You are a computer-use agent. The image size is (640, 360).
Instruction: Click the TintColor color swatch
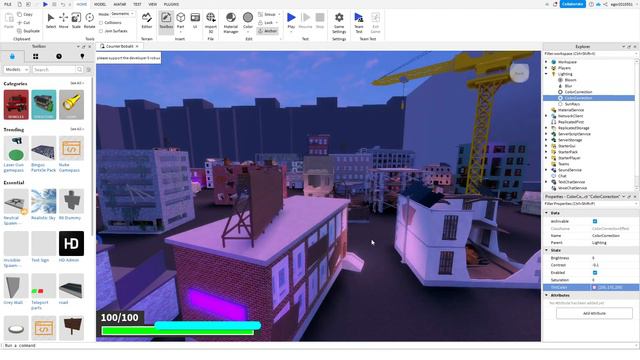point(594,287)
